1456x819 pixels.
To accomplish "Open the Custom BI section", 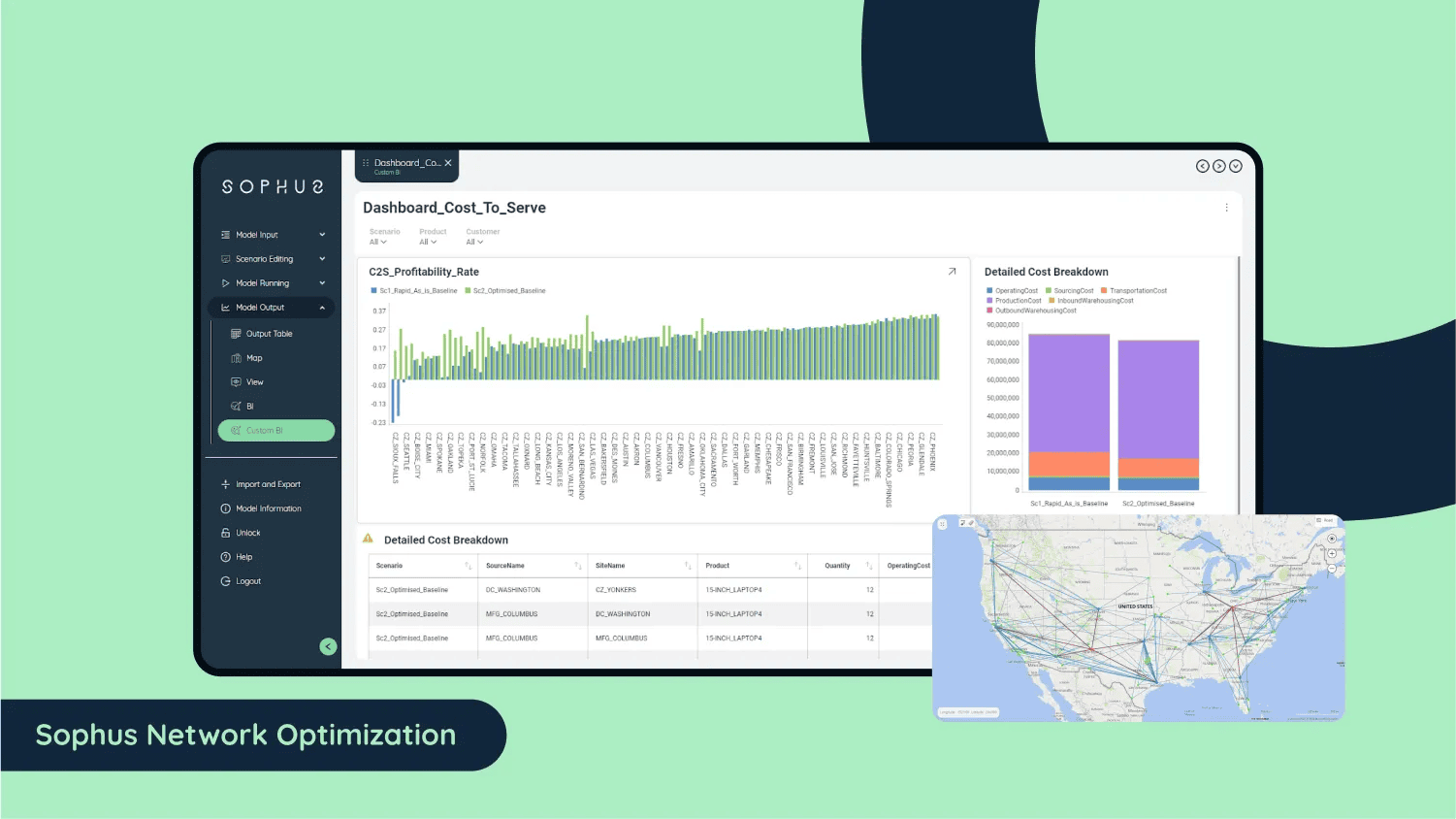I will click(263, 430).
